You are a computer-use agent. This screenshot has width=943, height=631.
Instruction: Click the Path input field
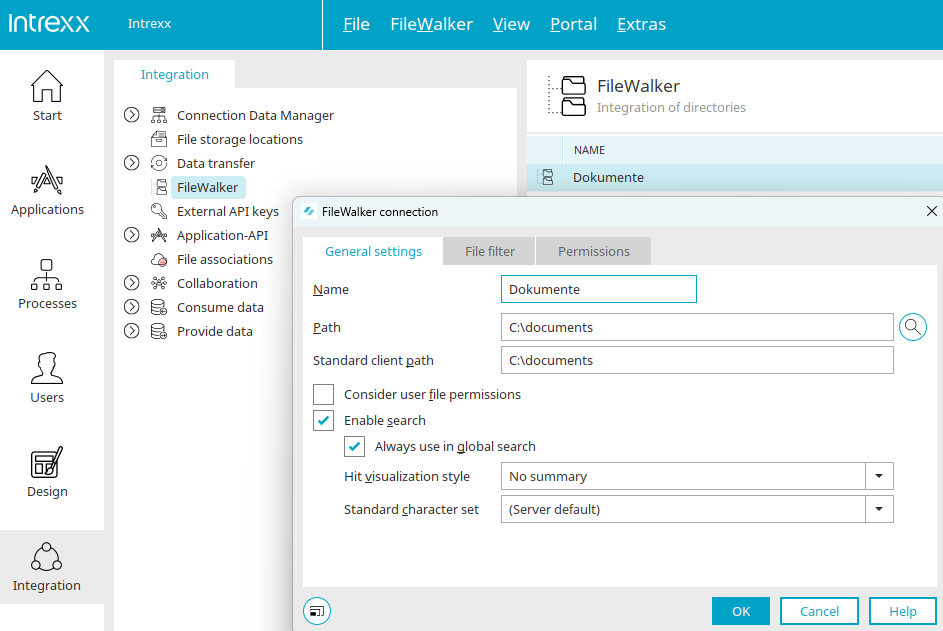coord(697,327)
